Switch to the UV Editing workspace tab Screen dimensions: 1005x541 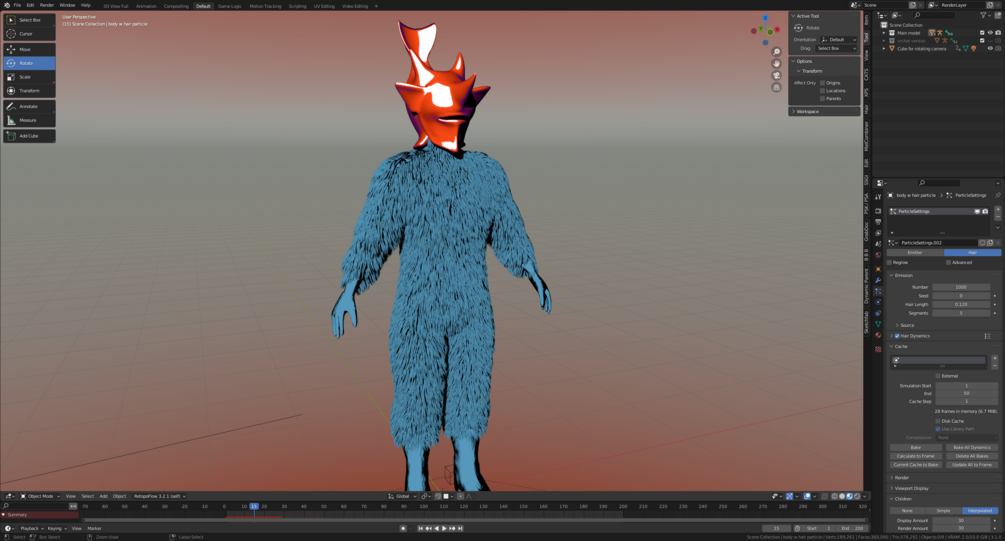[324, 6]
